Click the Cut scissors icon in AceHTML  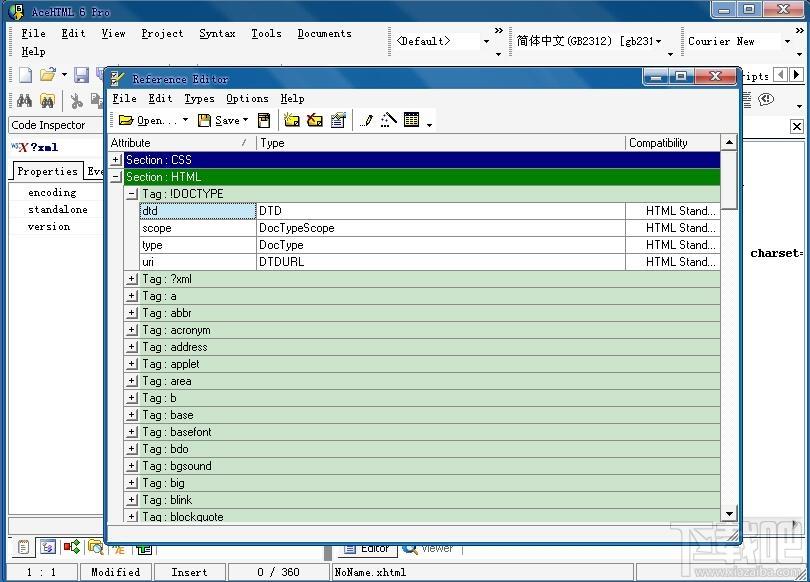click(x=76, y=101)
